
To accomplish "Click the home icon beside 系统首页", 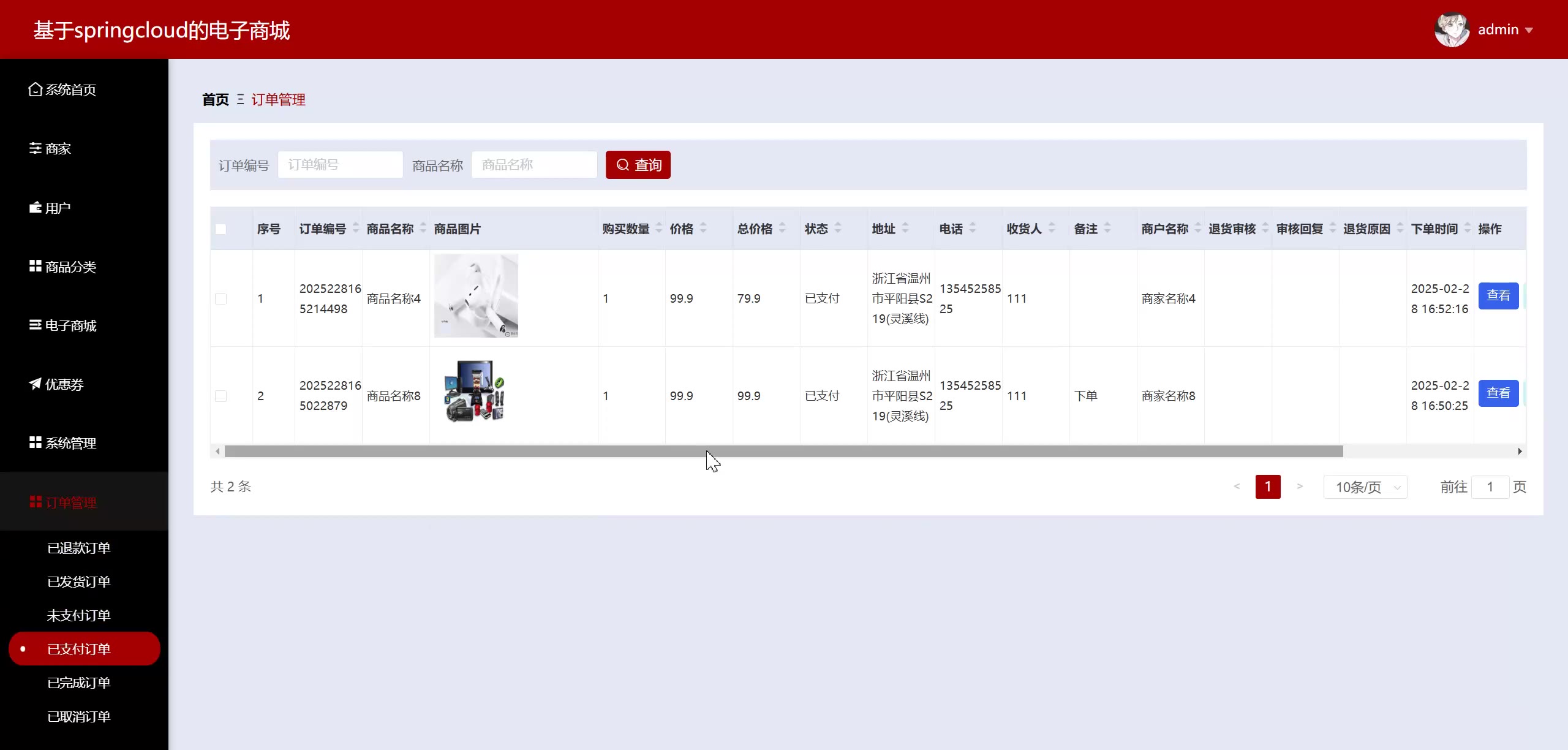I will [36, 89].
